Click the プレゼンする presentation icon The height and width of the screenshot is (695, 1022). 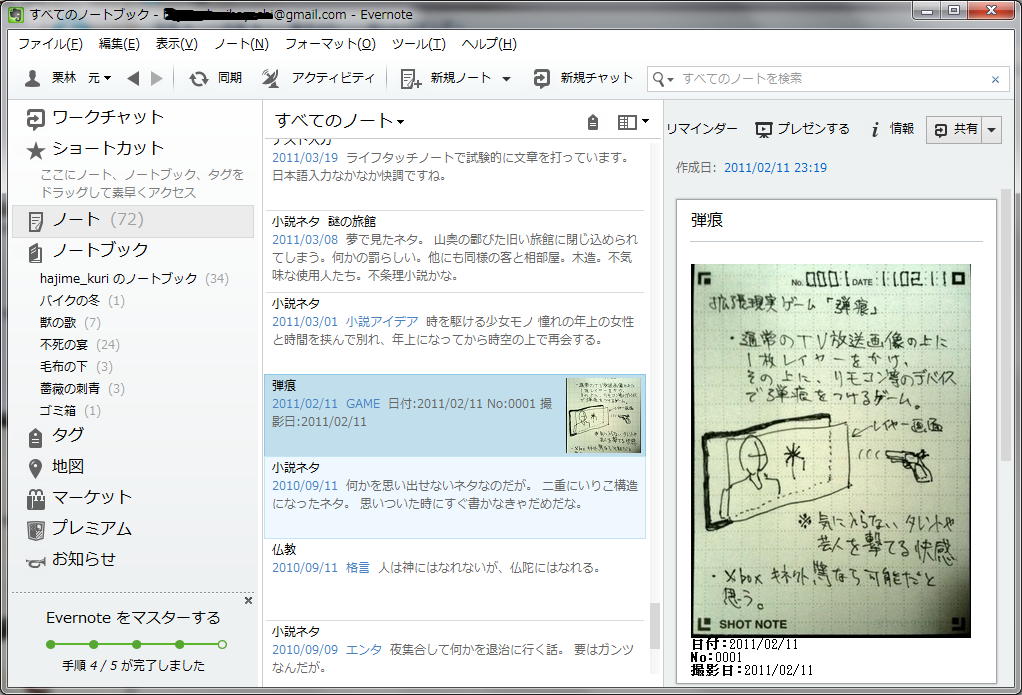coord(763,129)
